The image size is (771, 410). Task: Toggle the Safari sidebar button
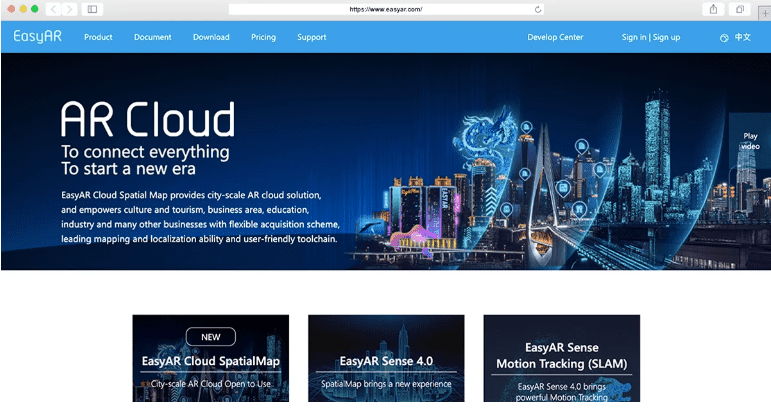click(x=92, y=9)
